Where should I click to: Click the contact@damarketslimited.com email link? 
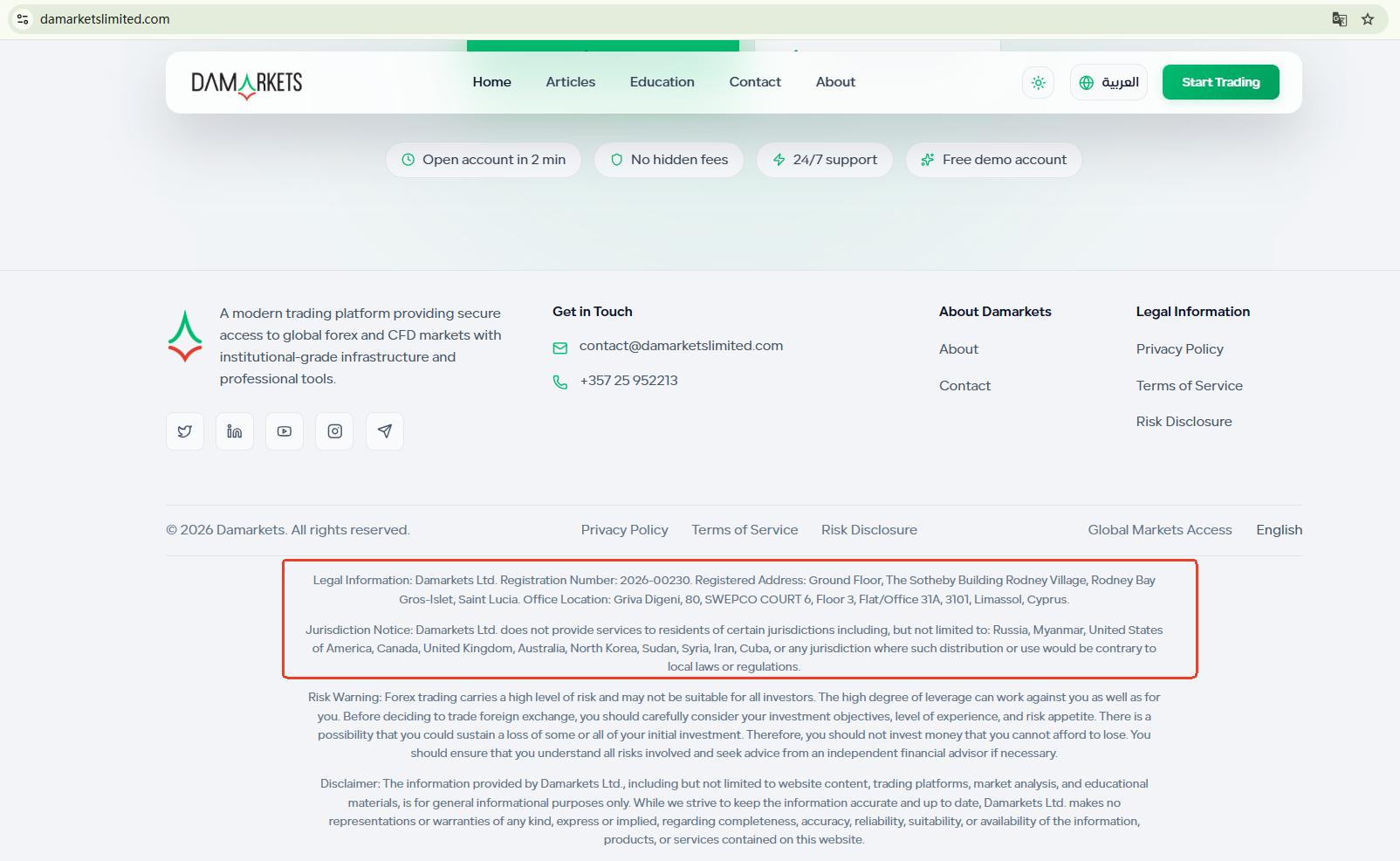click(681, 346)
